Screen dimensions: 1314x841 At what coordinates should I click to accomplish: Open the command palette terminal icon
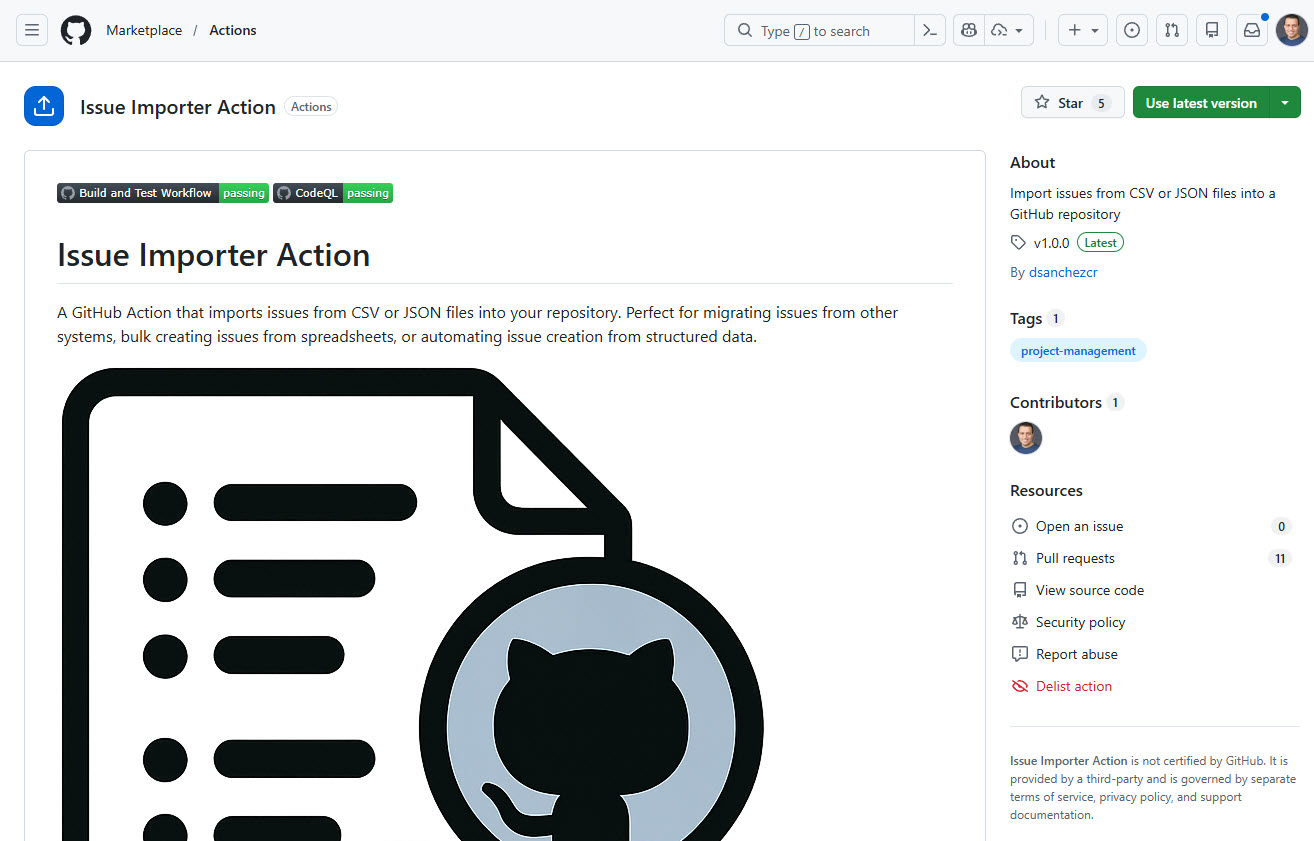[x=929, y=30]
